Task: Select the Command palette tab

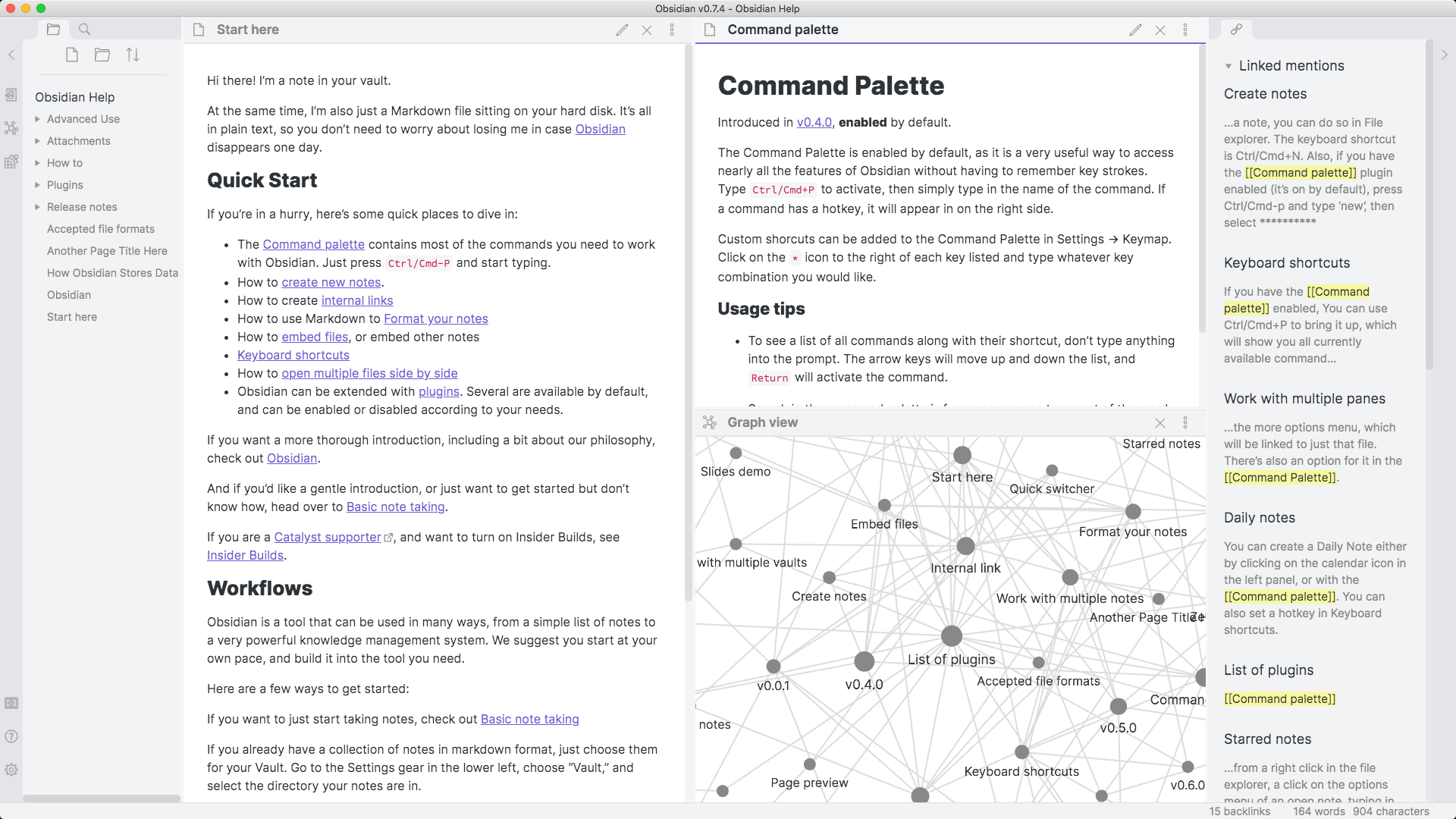Action: 782,29
